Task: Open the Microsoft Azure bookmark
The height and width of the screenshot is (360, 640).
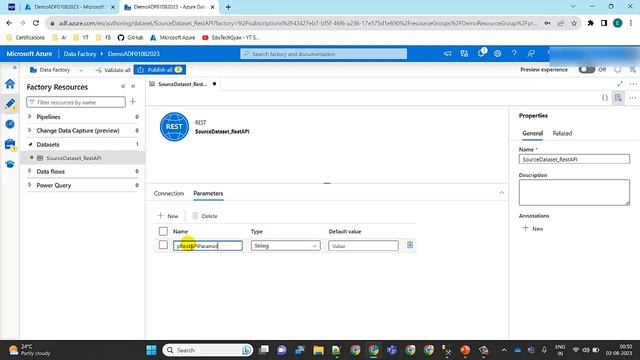Action: (173, 38)
